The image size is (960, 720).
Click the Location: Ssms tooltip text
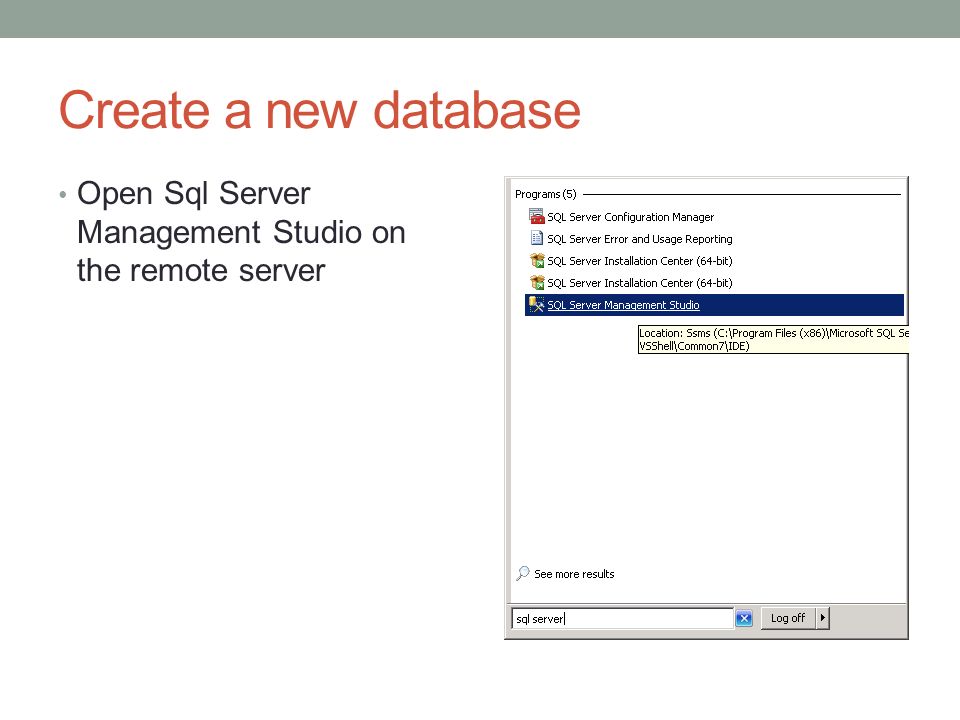(x=773, y=339)
